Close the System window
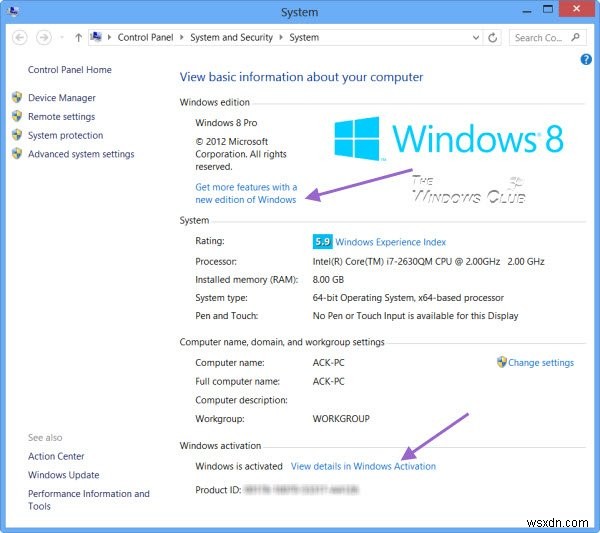Viewport: 600px width, 533px height. (576, 8)
